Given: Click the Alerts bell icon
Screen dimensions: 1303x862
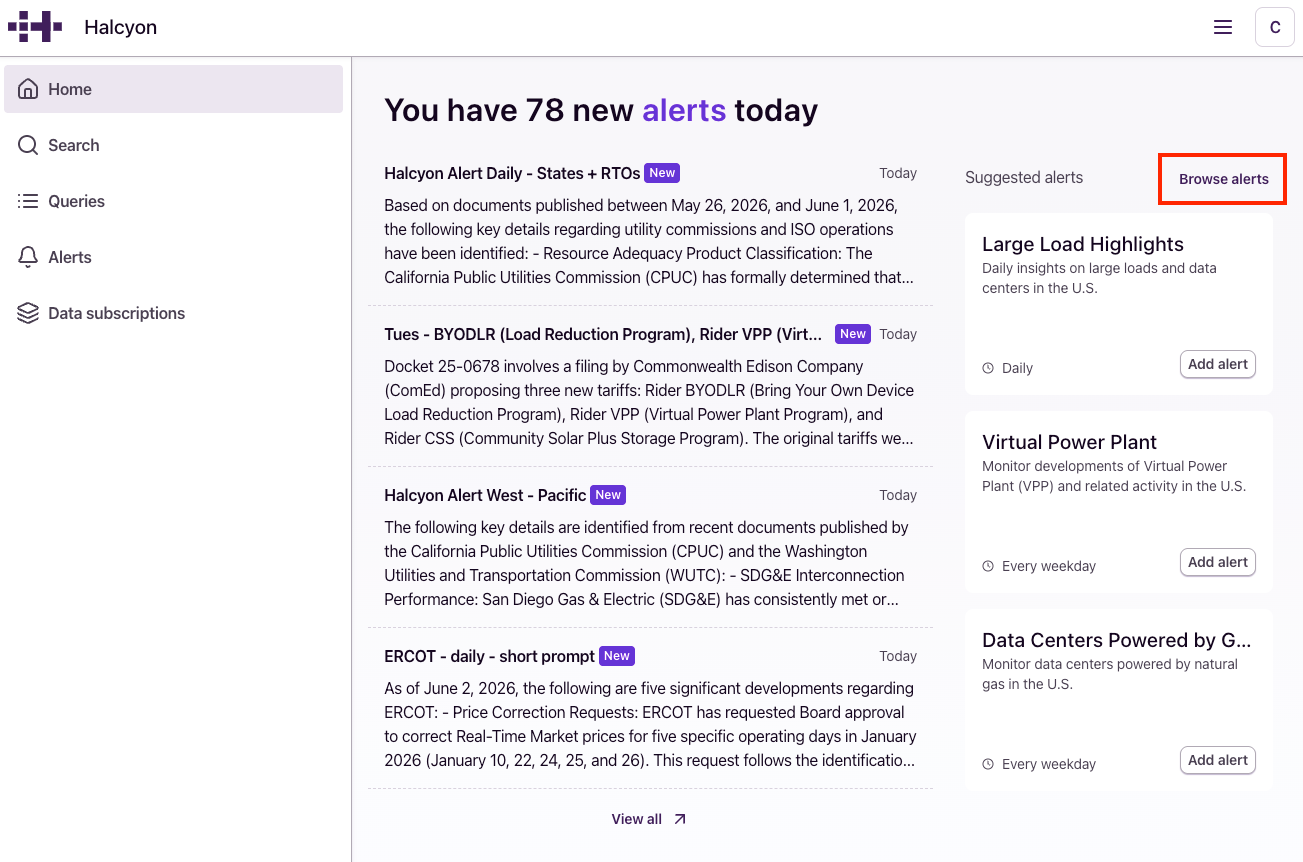Looking at the screenshot, I should (x=28, y=257).
